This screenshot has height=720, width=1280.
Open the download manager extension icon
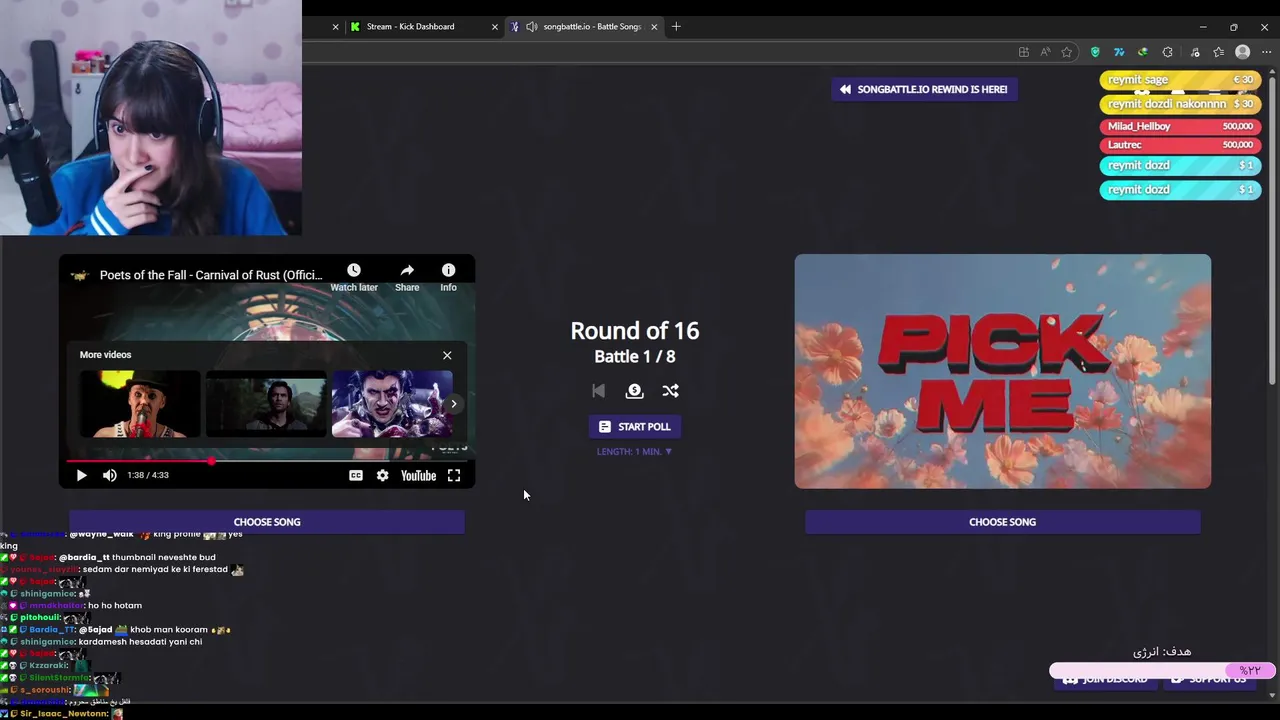(x=1143, y=52)
